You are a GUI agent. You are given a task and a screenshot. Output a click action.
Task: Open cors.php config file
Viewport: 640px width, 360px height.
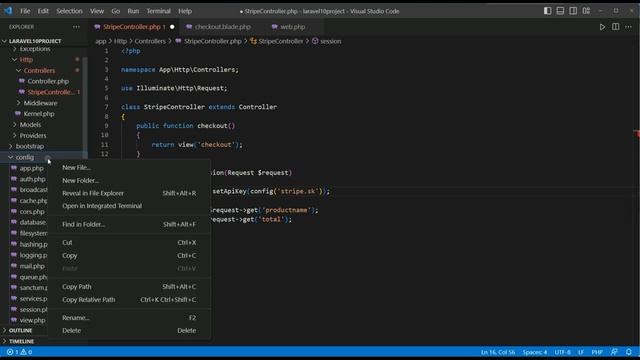point(32,212)
